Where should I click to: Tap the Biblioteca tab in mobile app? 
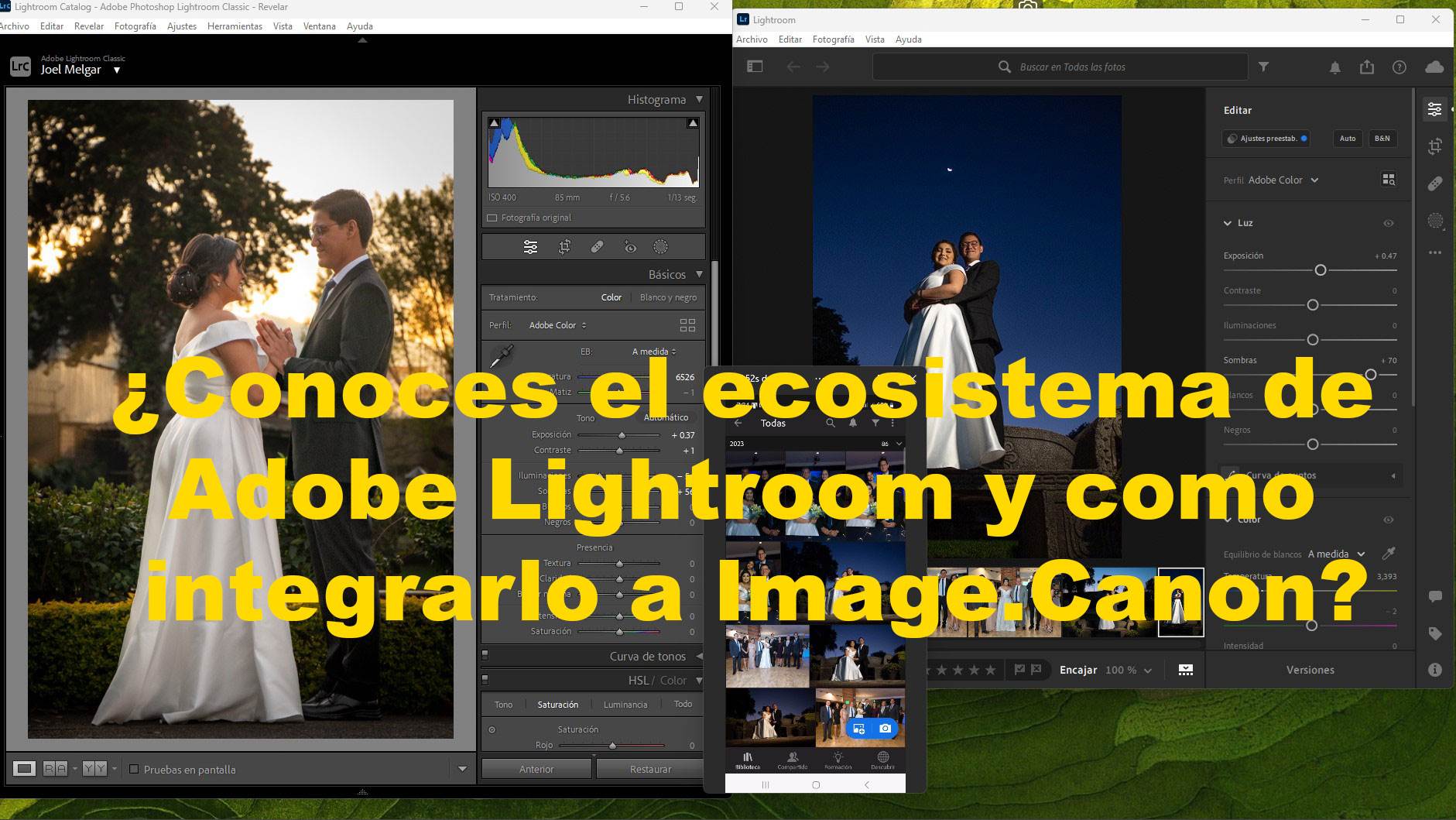click(748, 760)
